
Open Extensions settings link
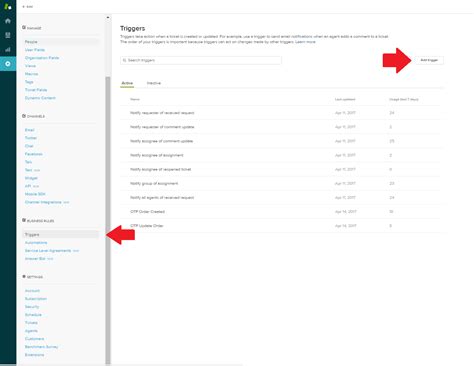click(x=34, y=355)
